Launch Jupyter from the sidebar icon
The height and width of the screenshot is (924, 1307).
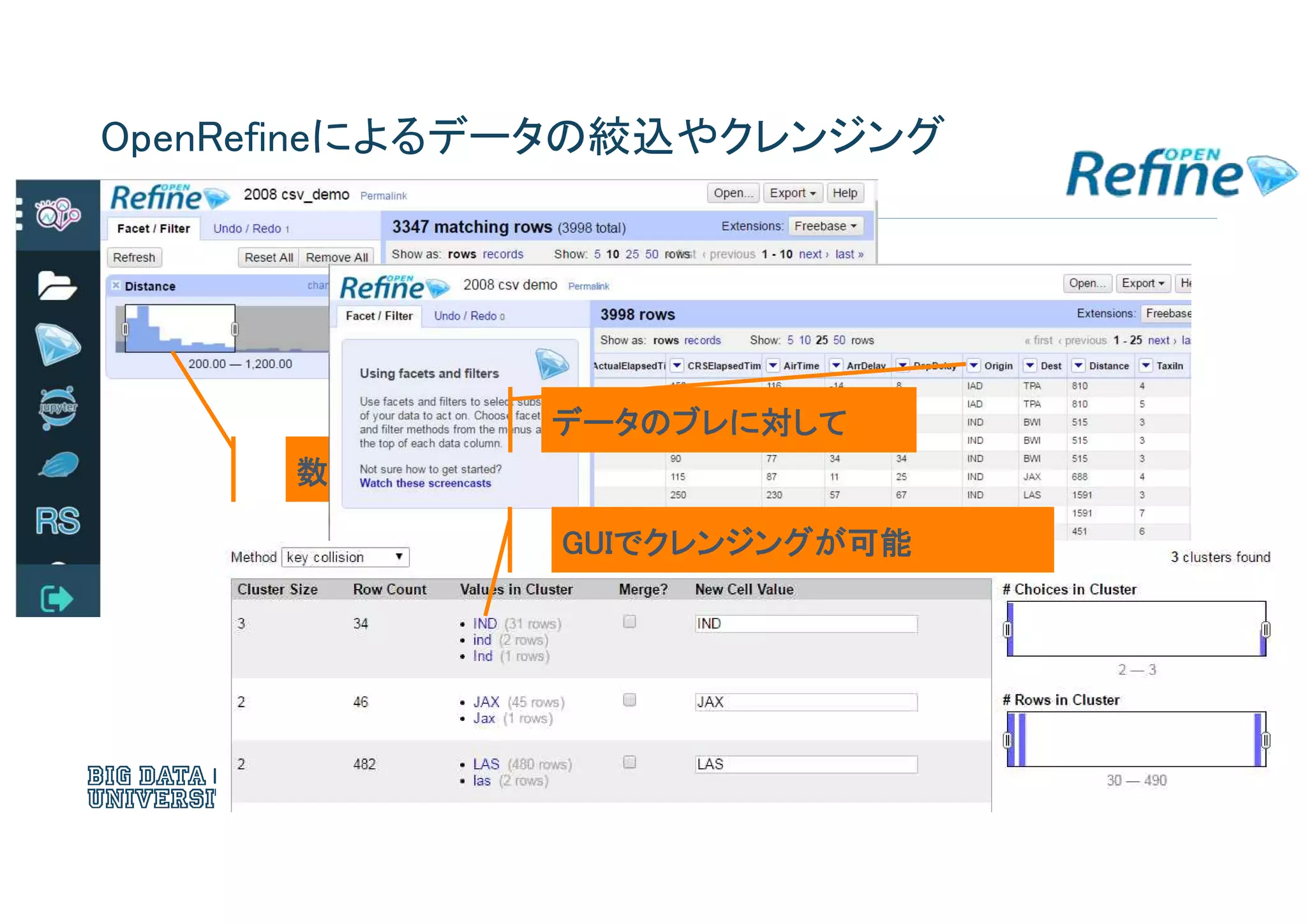pos(58,407)
